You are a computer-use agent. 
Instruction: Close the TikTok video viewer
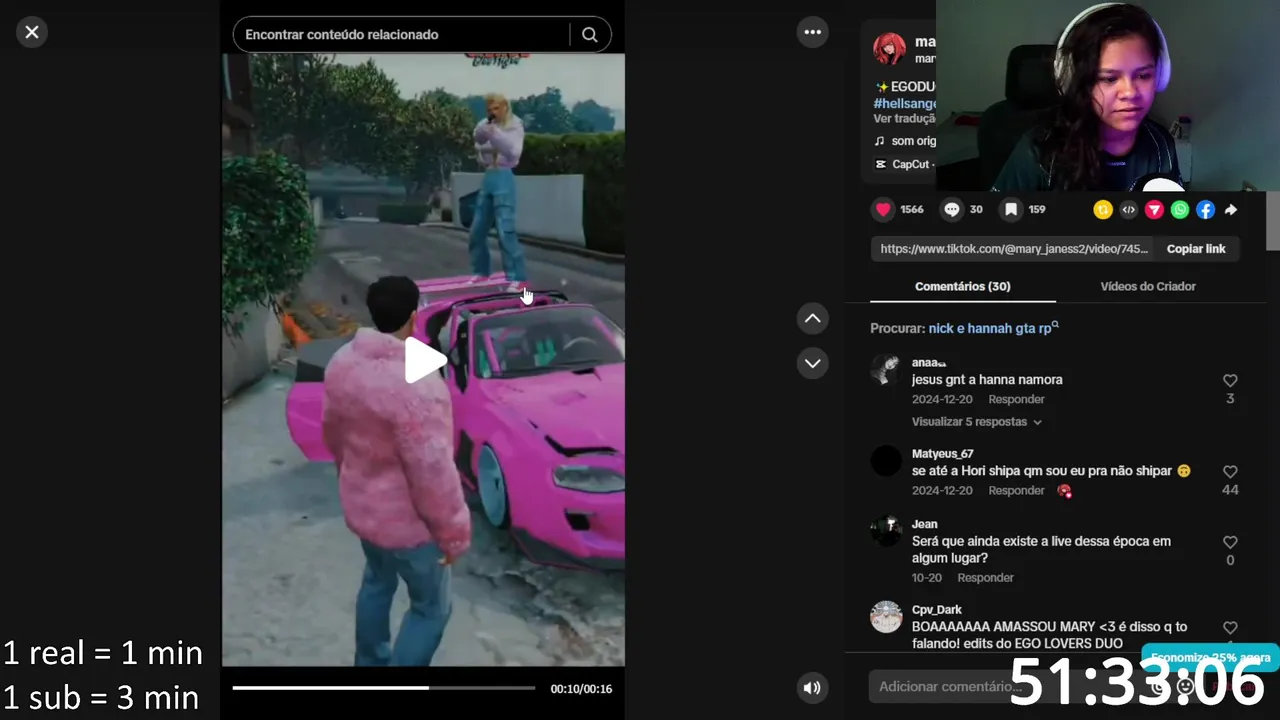pyautogui.click(x=32, y=32)
